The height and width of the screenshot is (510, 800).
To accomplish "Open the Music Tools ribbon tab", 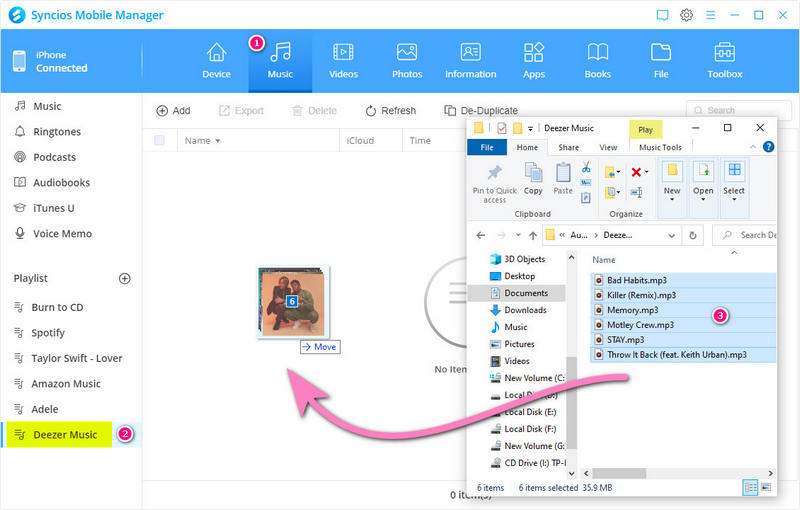I will coord(660,147).
